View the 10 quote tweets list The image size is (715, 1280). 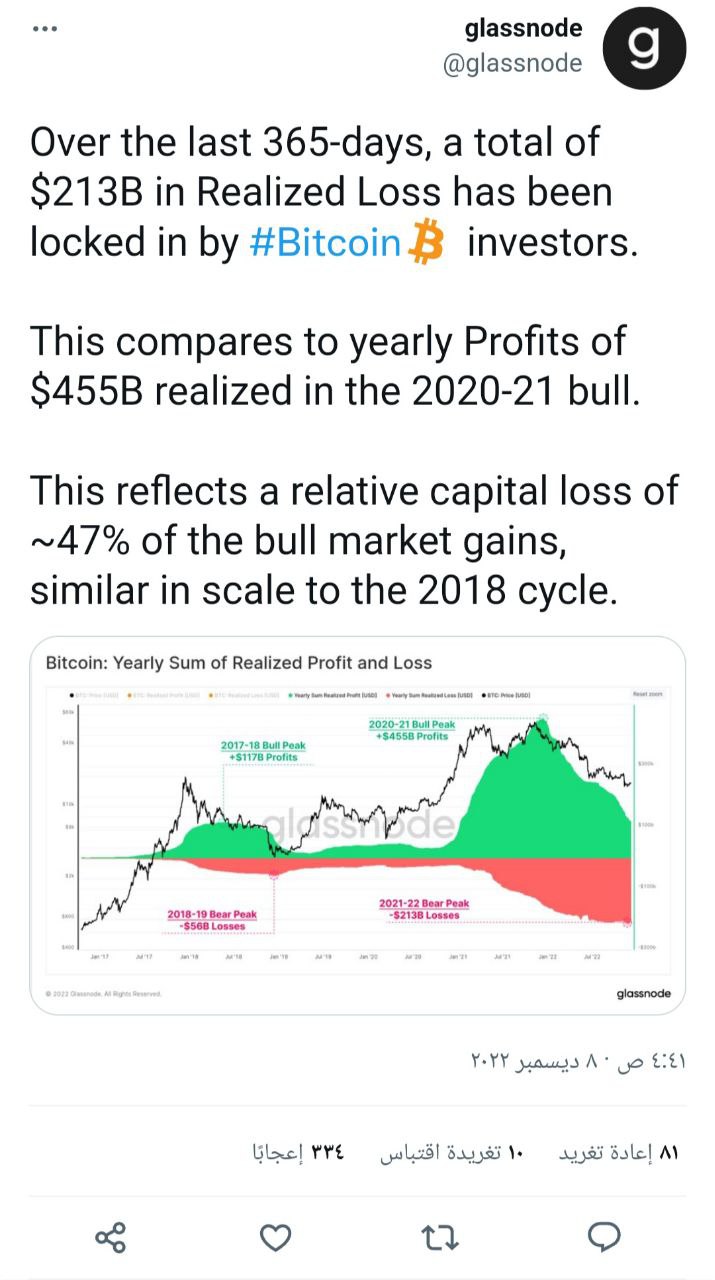(451, 1153)
